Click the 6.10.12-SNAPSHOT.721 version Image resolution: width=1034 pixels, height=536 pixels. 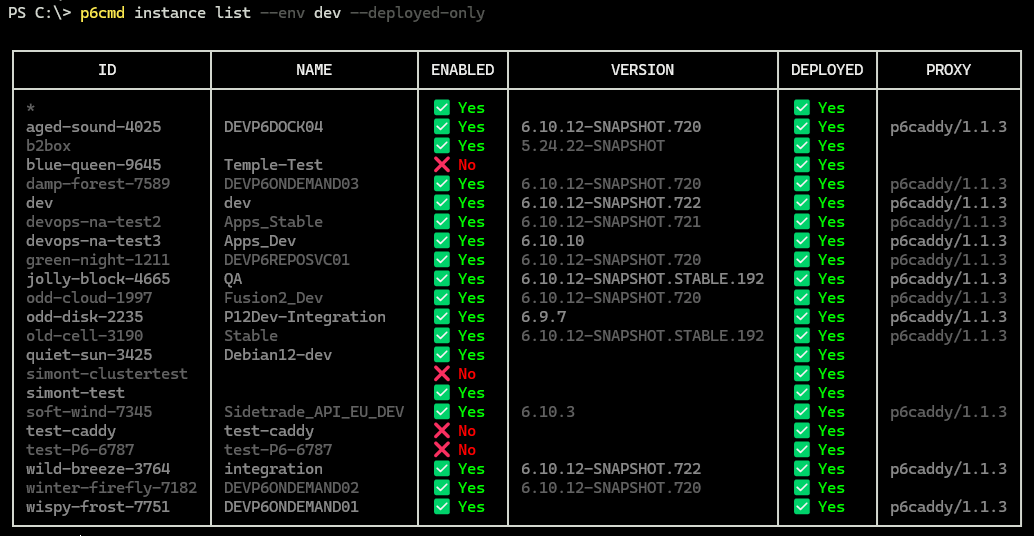click(x=611, y=222)
